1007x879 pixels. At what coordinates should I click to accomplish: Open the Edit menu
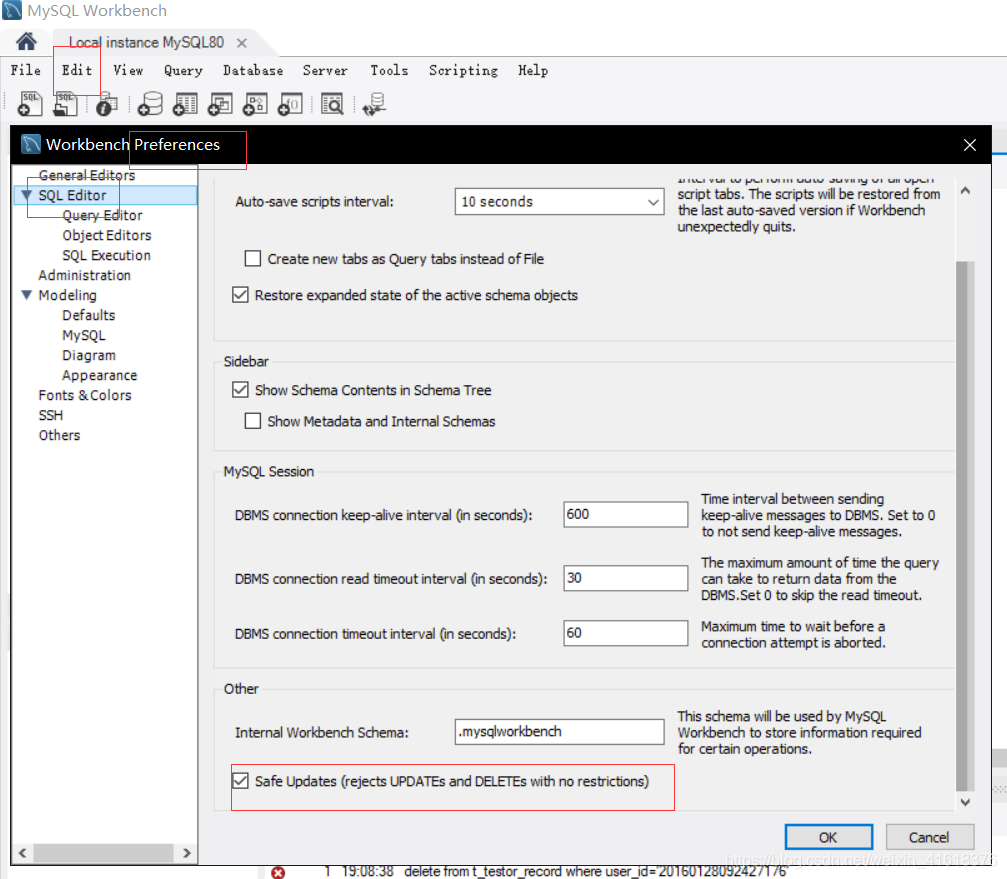tap(75, 70)
